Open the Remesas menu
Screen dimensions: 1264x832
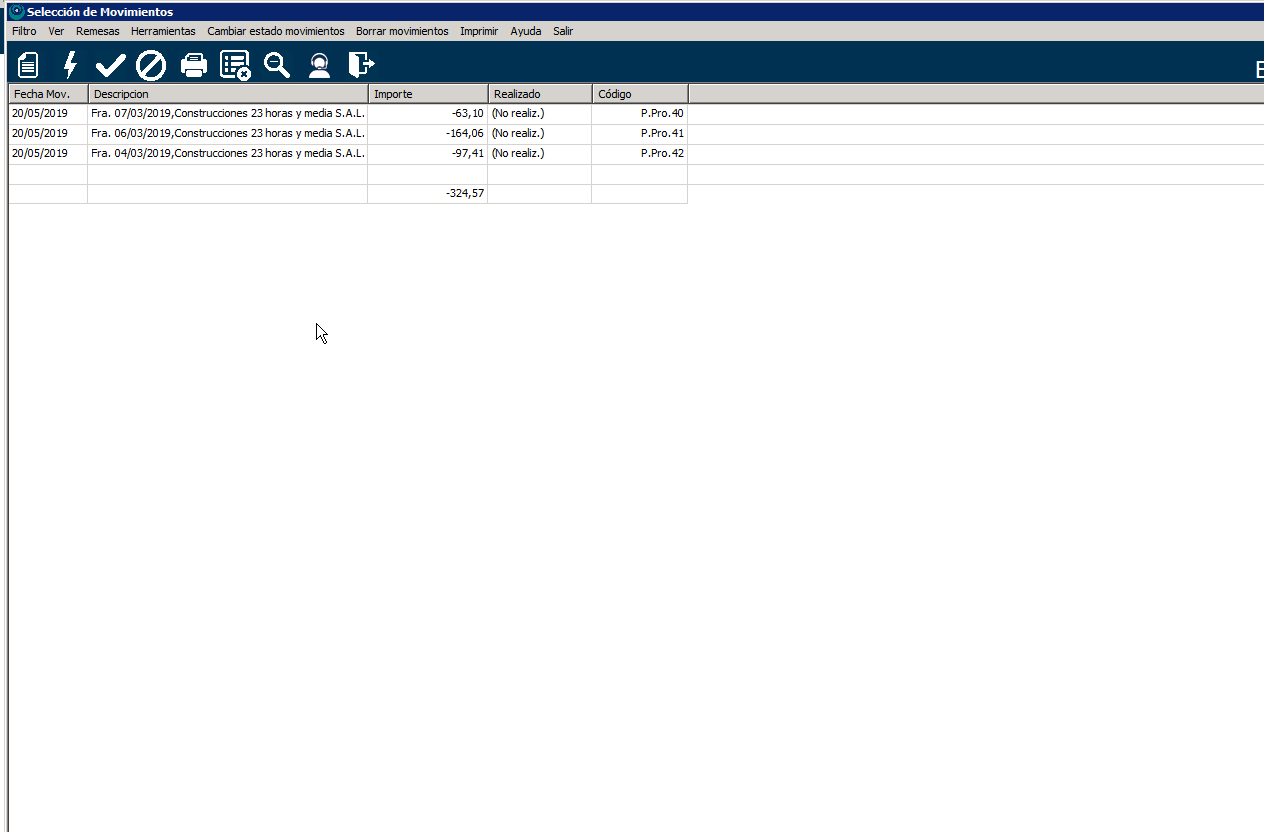pyautogui.click(x=97, y=31)
